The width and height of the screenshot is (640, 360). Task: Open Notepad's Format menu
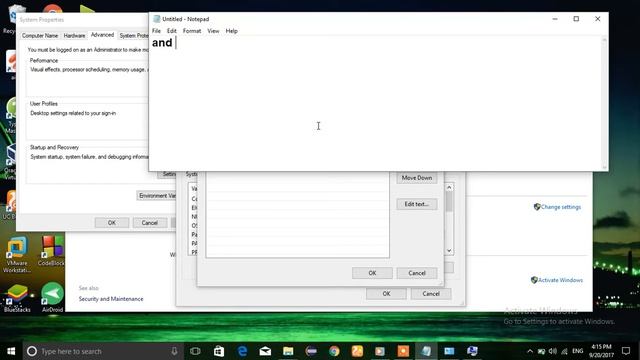tap(192, 31)
